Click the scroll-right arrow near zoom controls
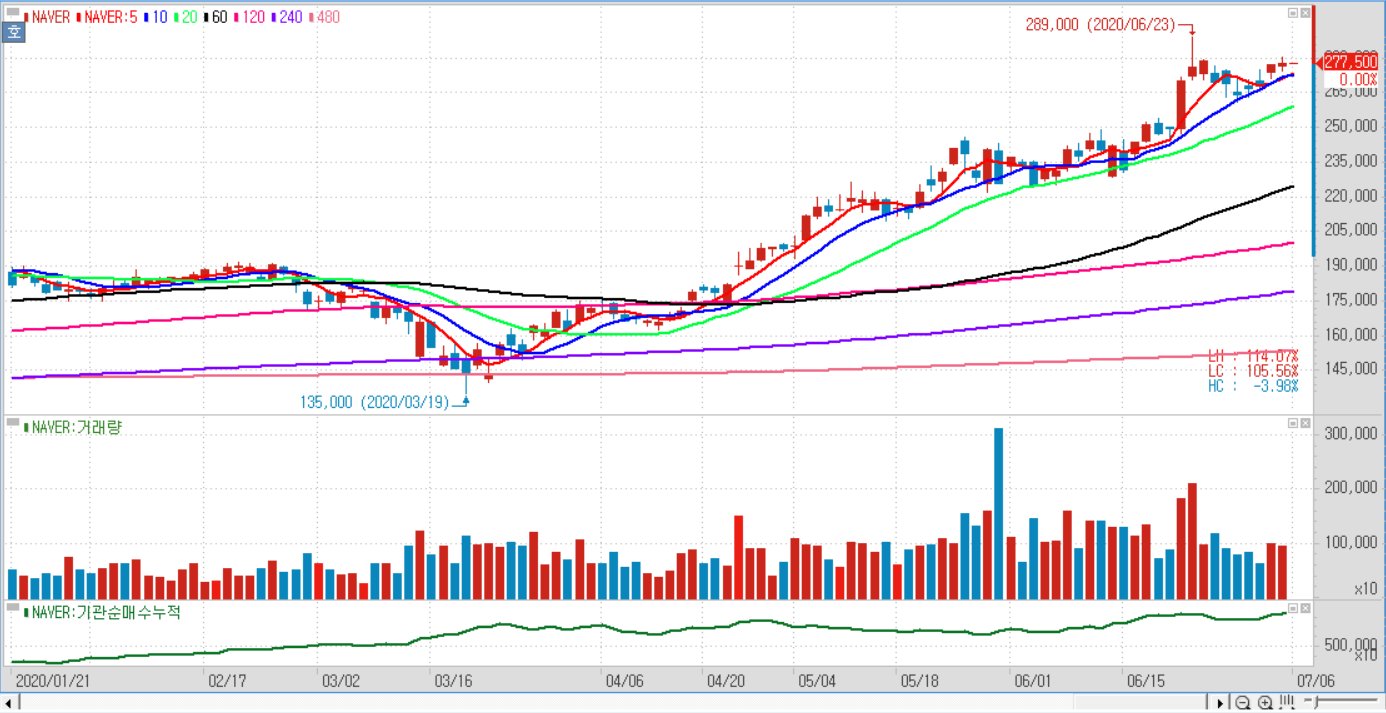Screen dimensions: 1386x713 click(x=1220, y=703)
